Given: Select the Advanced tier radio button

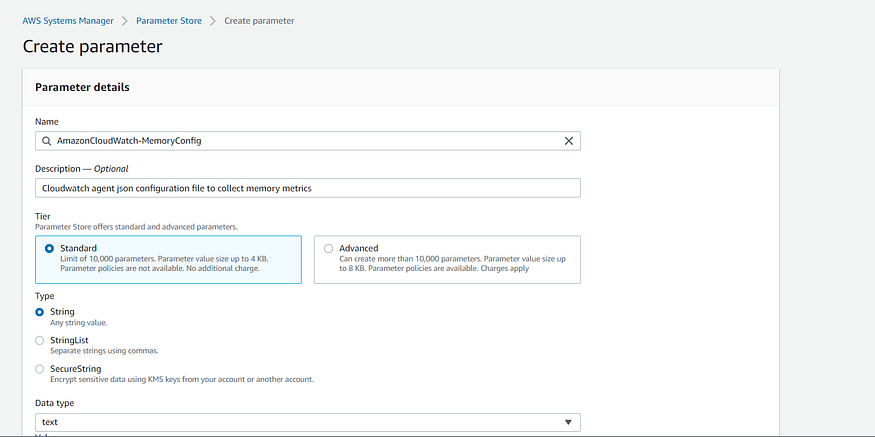Looking at the screenshot, I should pyautogui.click(x=329, y=248).
